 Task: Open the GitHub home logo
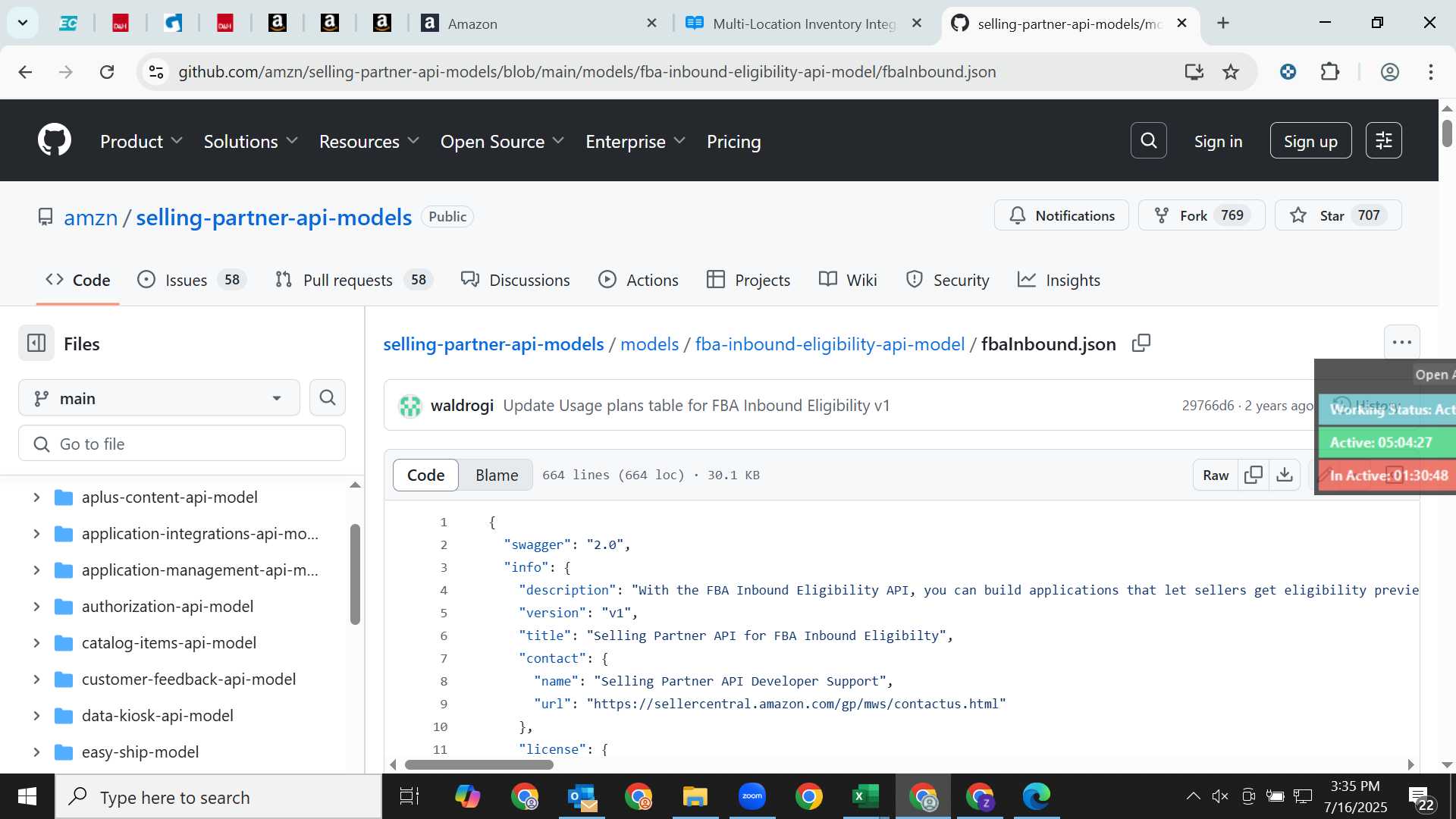(x=55, y=140)
